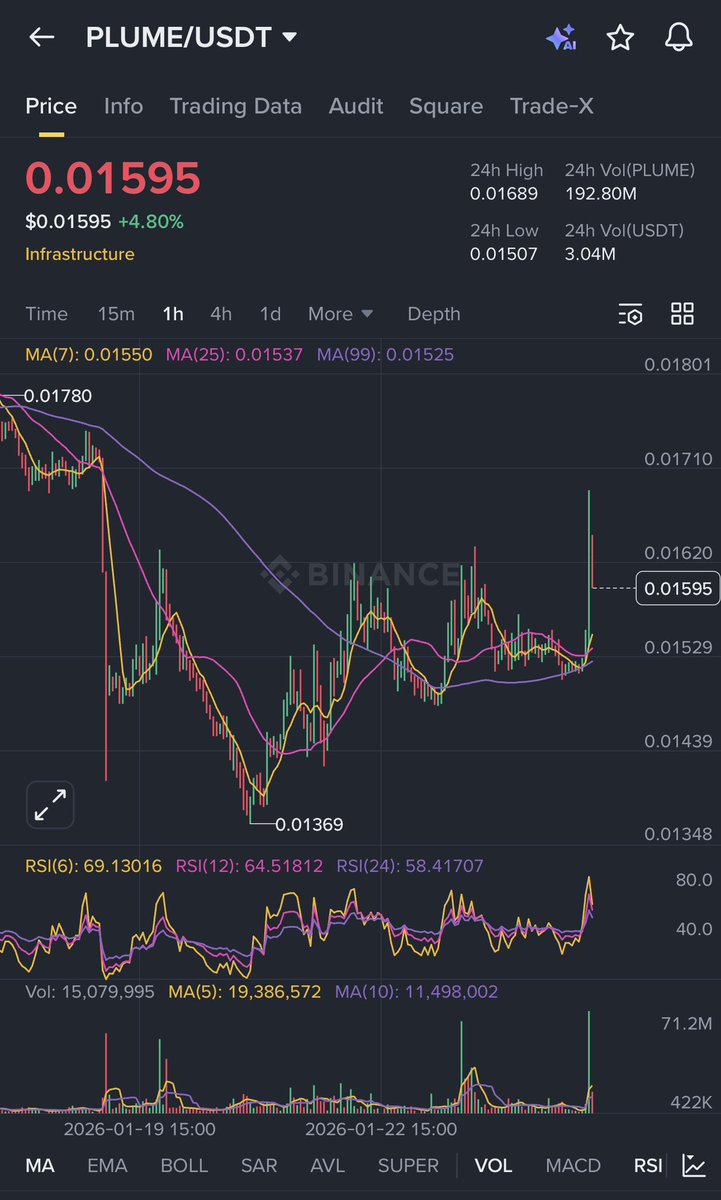This screenshot has height=1200, width=721.
Task: Show the Depth chart
Action: [x=434, y=314]
